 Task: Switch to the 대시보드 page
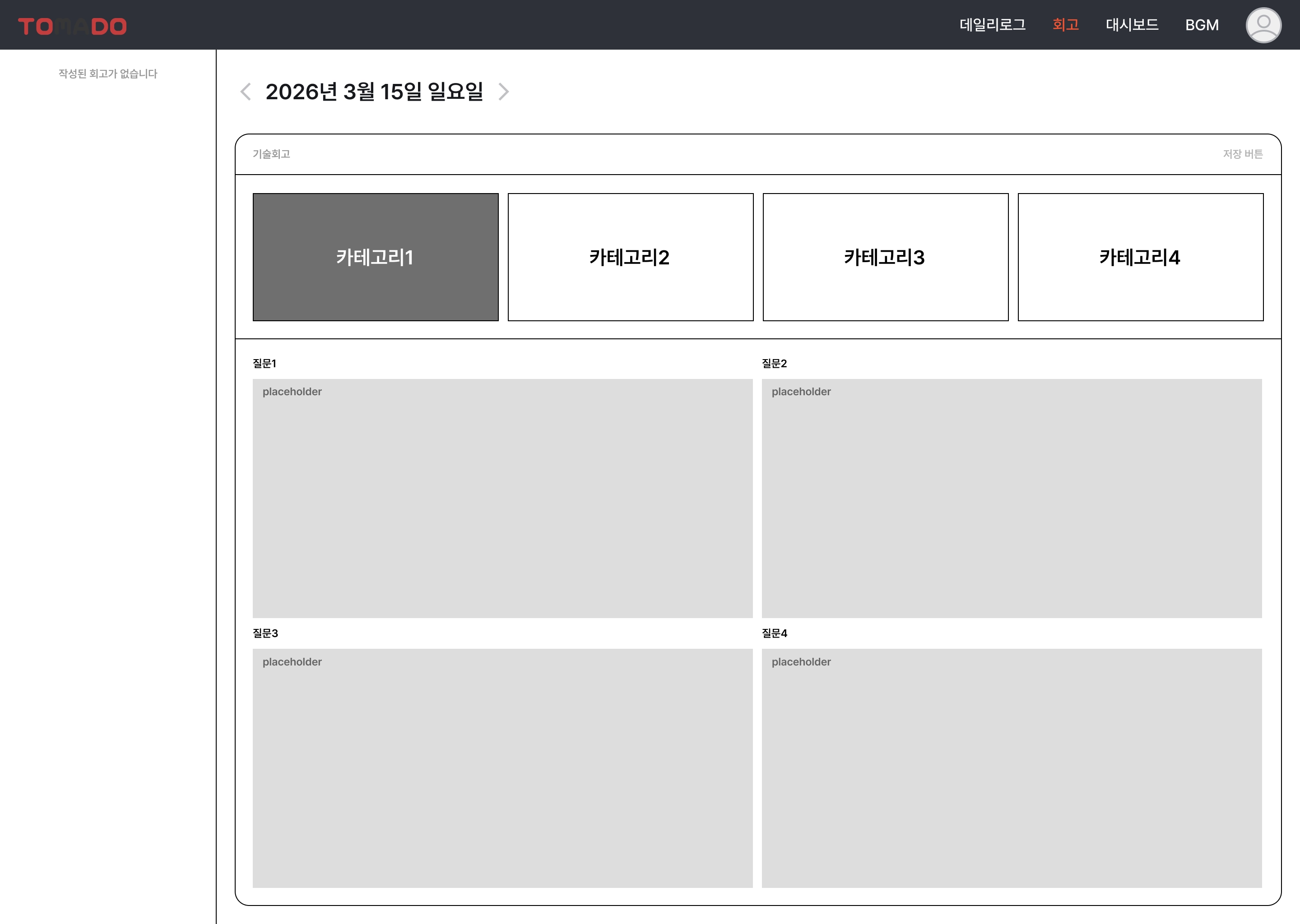(x=1132, y=25)
